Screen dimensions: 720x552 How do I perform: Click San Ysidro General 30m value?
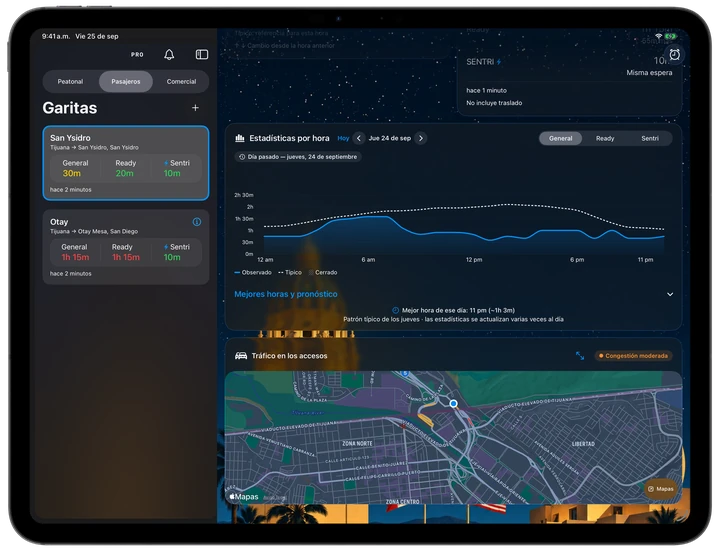click(72, 173)
